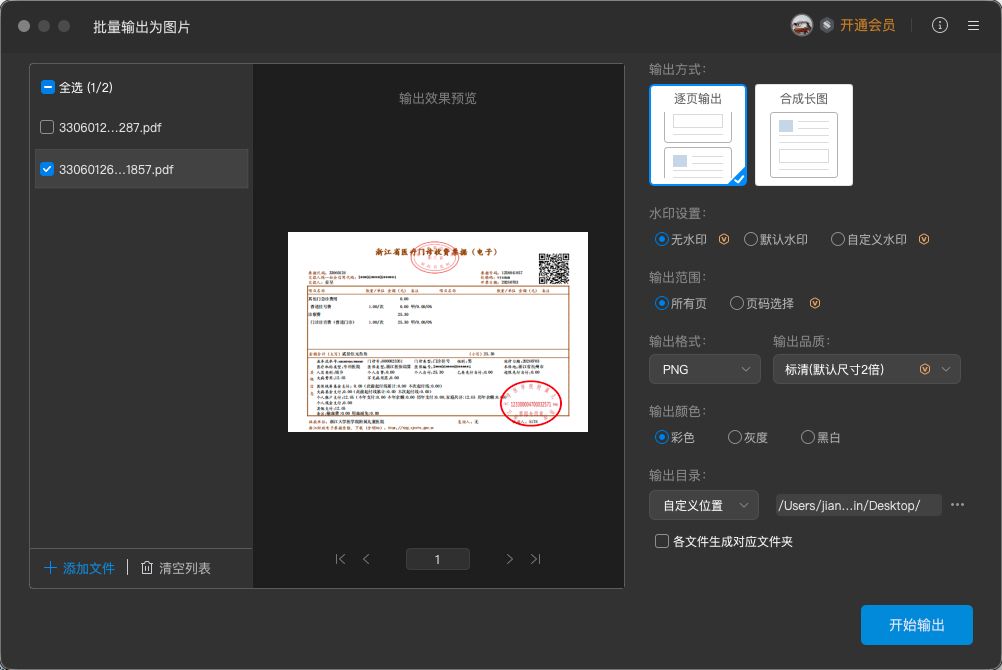Choose 黑白 output color
Viewport: 1002px width, 670px height.
click(808, 437)
